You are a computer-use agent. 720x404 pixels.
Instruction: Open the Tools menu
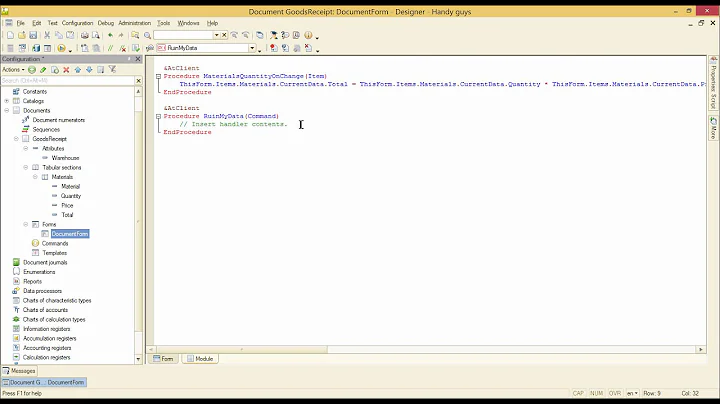tap(163, 23)
